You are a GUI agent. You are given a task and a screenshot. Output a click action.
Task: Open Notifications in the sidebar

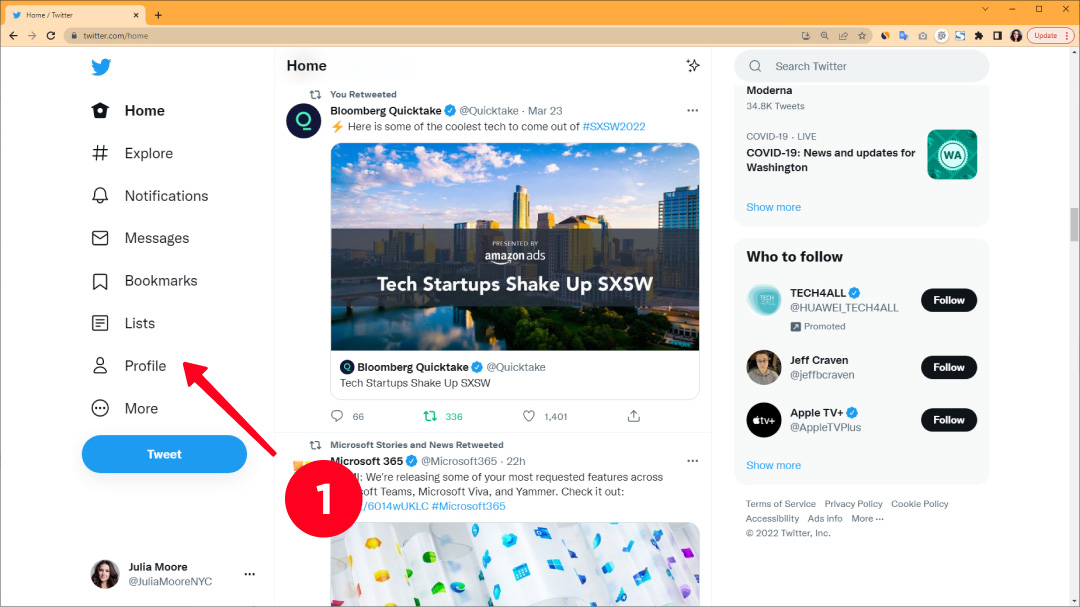pyautogui.click(x=149, y=196)
